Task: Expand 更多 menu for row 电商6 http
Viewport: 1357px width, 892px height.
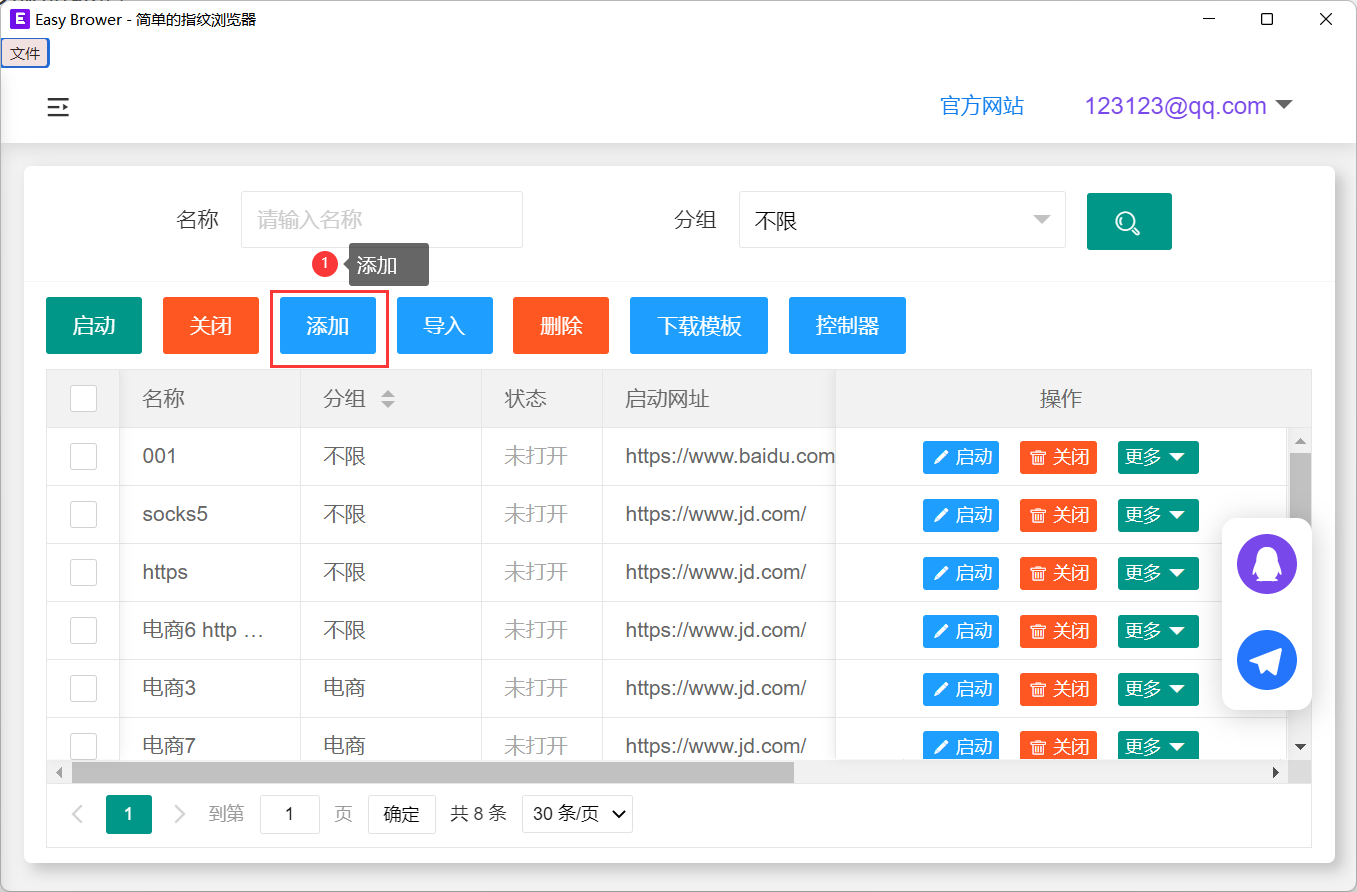Action: [x=1158, y=631]
